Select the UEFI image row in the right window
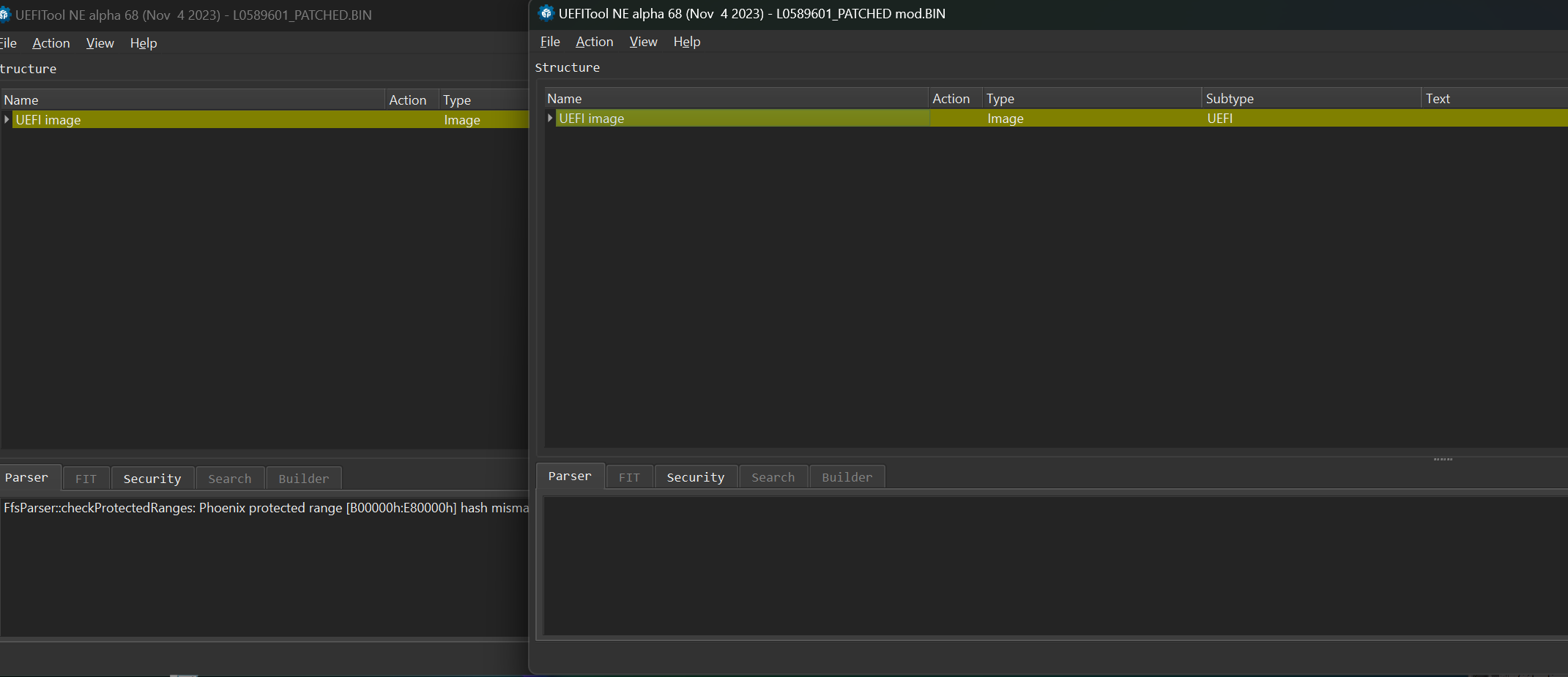1568x677 pixels. coord(732,119)
